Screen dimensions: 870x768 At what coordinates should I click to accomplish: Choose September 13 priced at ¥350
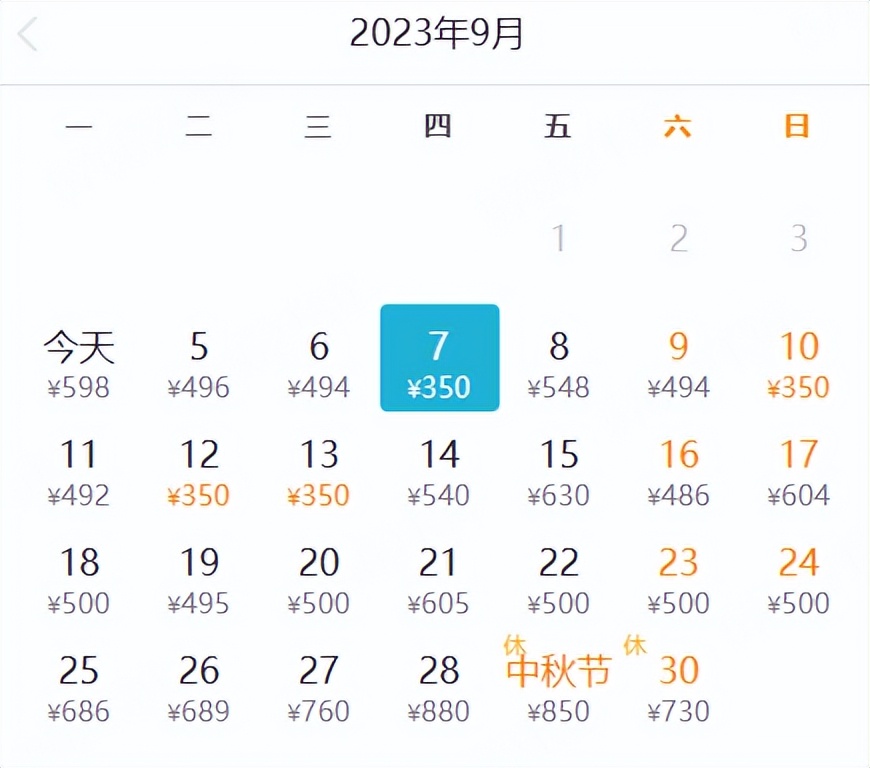pyautogui.click(x=320, y=471)
